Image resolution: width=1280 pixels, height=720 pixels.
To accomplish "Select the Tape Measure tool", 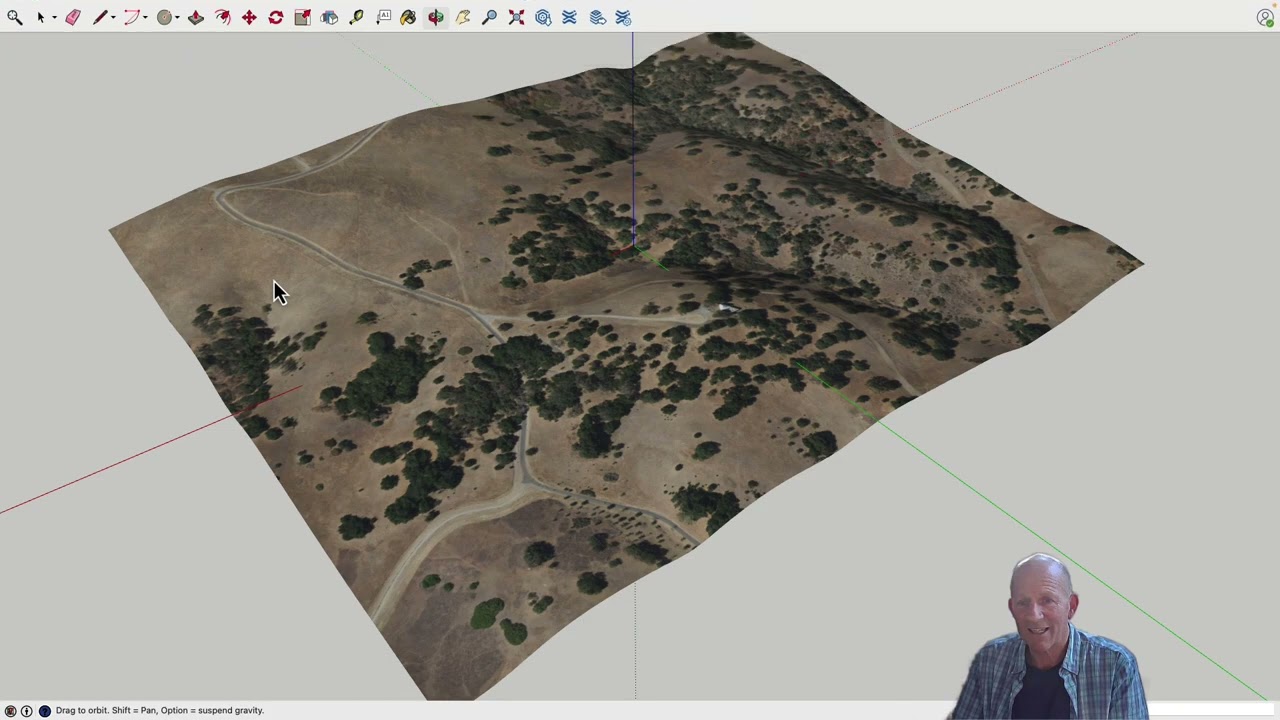I will pyautogui.click(x=356, y=17).
